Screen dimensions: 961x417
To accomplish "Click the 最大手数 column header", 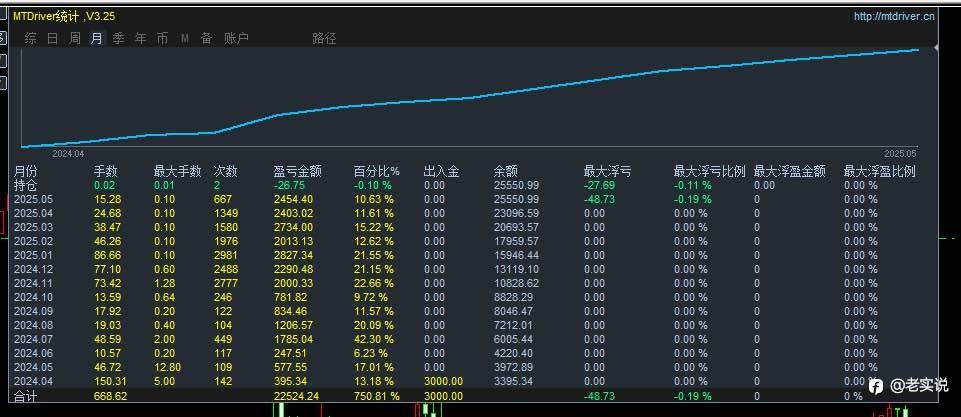I will (x=177, y=172).
